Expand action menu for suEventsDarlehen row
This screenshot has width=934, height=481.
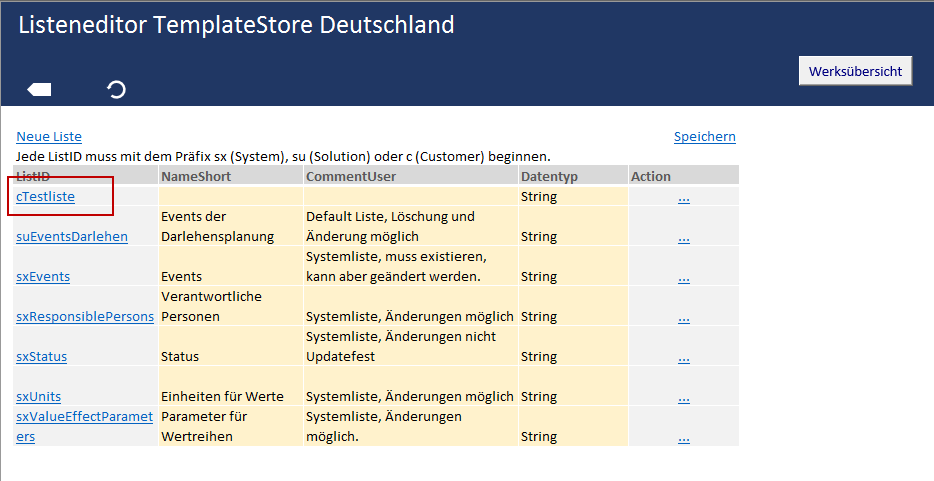tap(684, 237)
